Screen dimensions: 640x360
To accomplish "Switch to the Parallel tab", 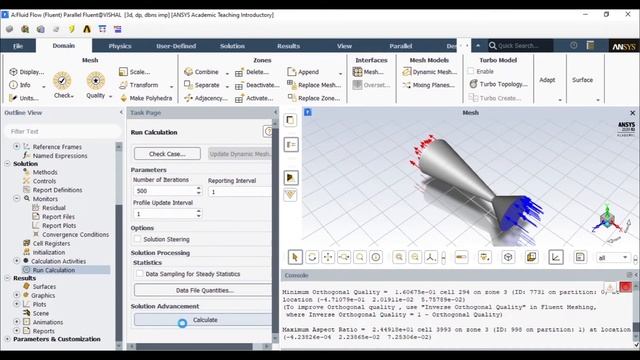I will click(x=400, y=46).
